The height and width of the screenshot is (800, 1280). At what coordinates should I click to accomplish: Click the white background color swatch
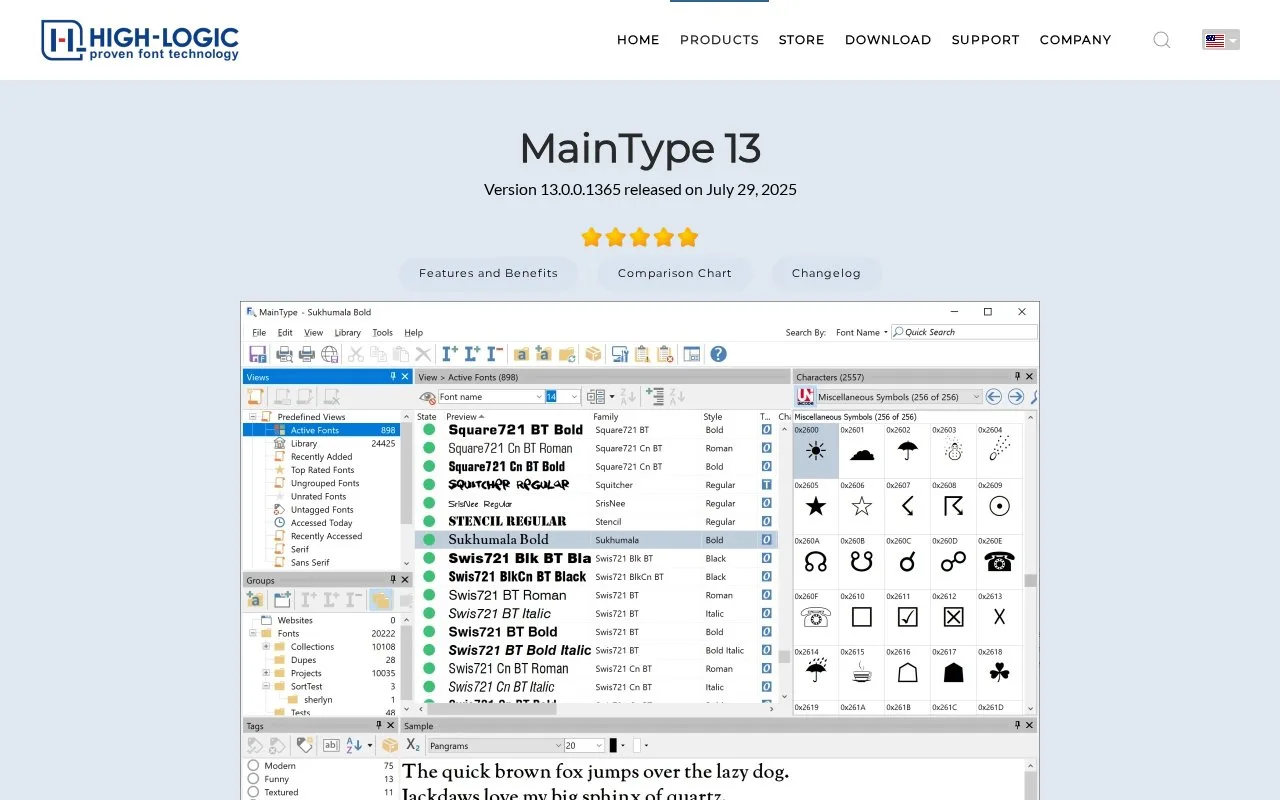tap(637, 745)
